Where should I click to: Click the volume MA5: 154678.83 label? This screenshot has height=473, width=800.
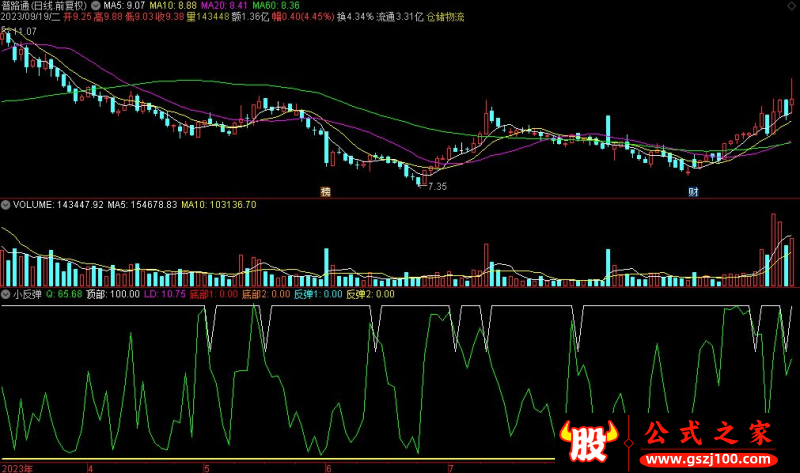tap(142, 205)
